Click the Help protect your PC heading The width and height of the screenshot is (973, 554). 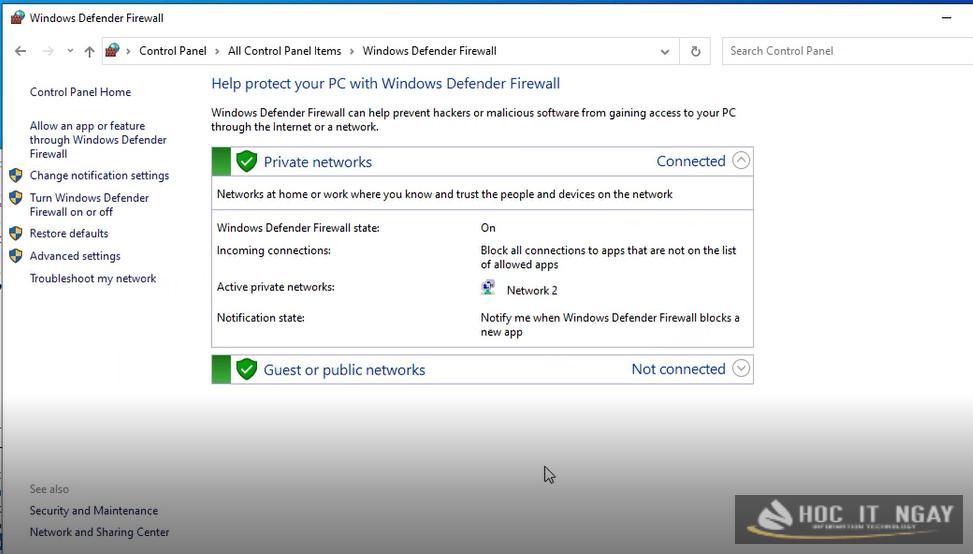pos(385,84)
